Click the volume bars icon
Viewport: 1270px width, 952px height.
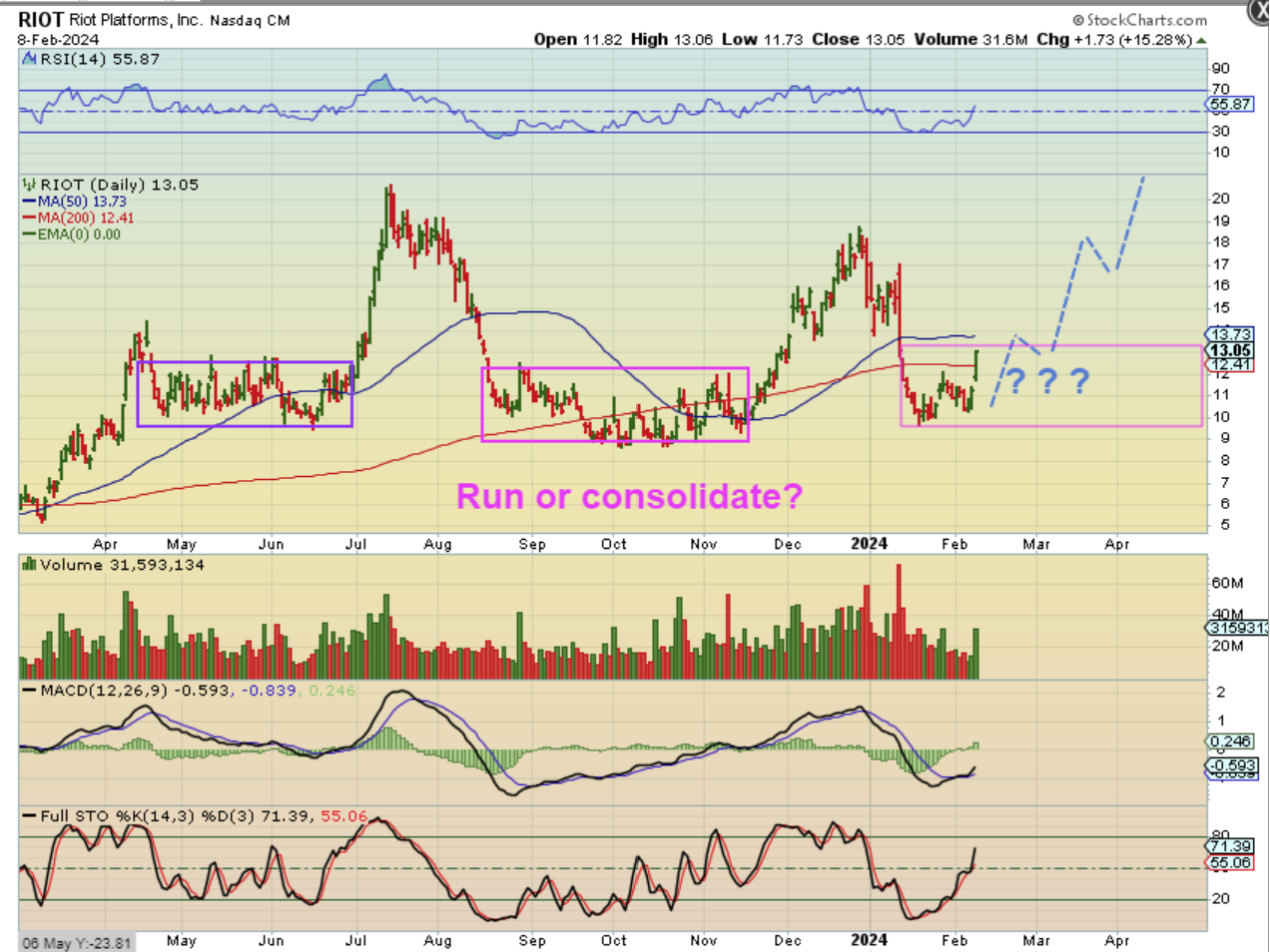[x=29, y=566]
